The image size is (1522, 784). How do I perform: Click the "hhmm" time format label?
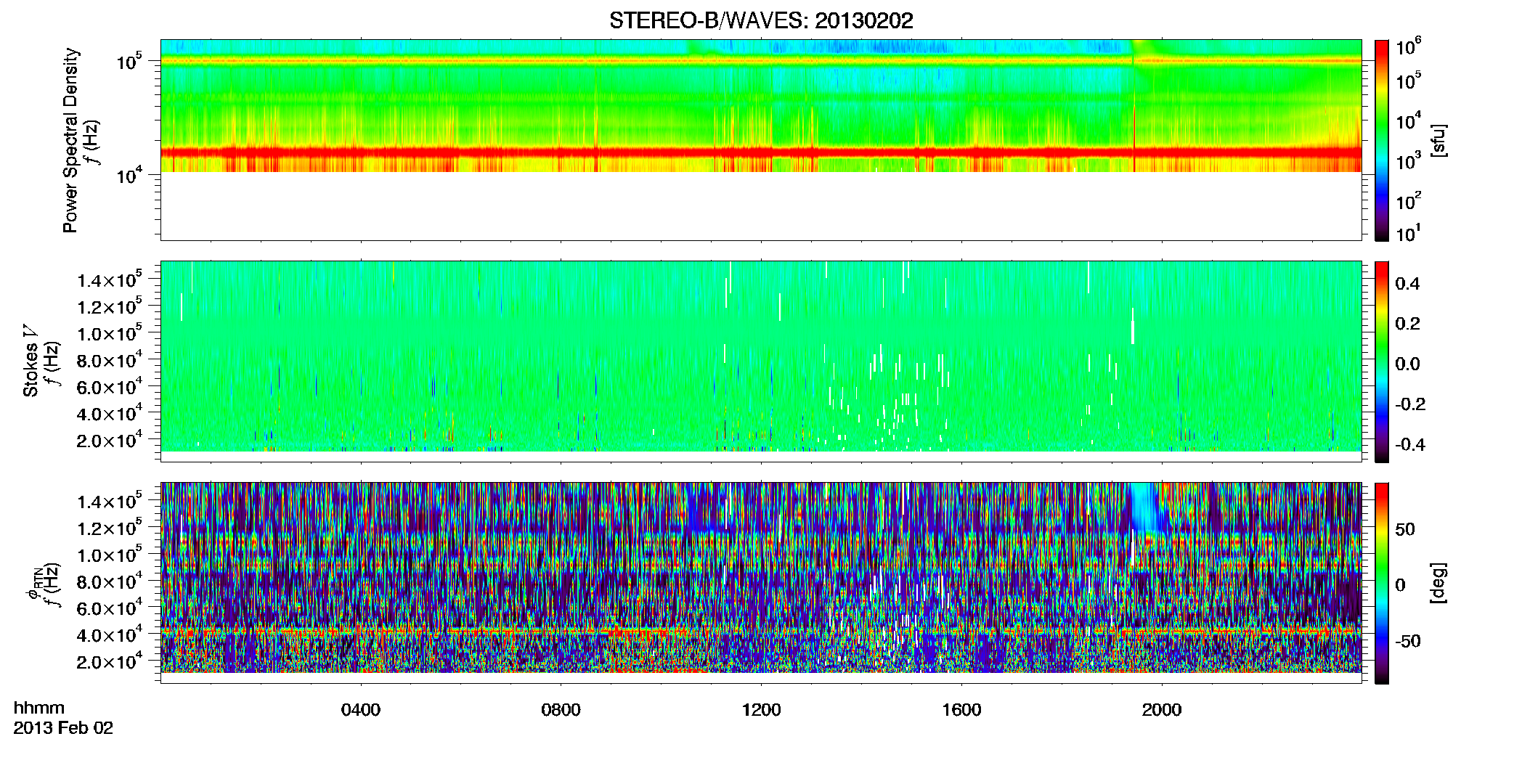point(39,708)
